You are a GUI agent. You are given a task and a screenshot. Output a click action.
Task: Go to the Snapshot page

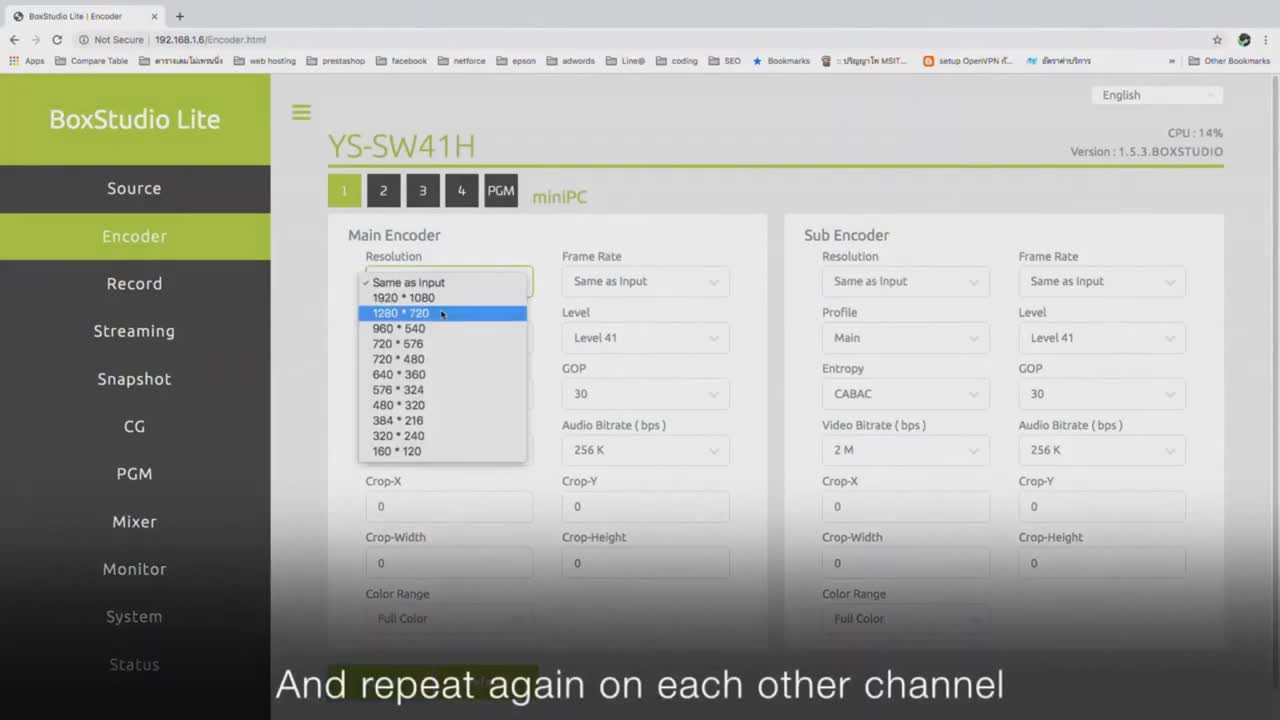coord(134,379)
